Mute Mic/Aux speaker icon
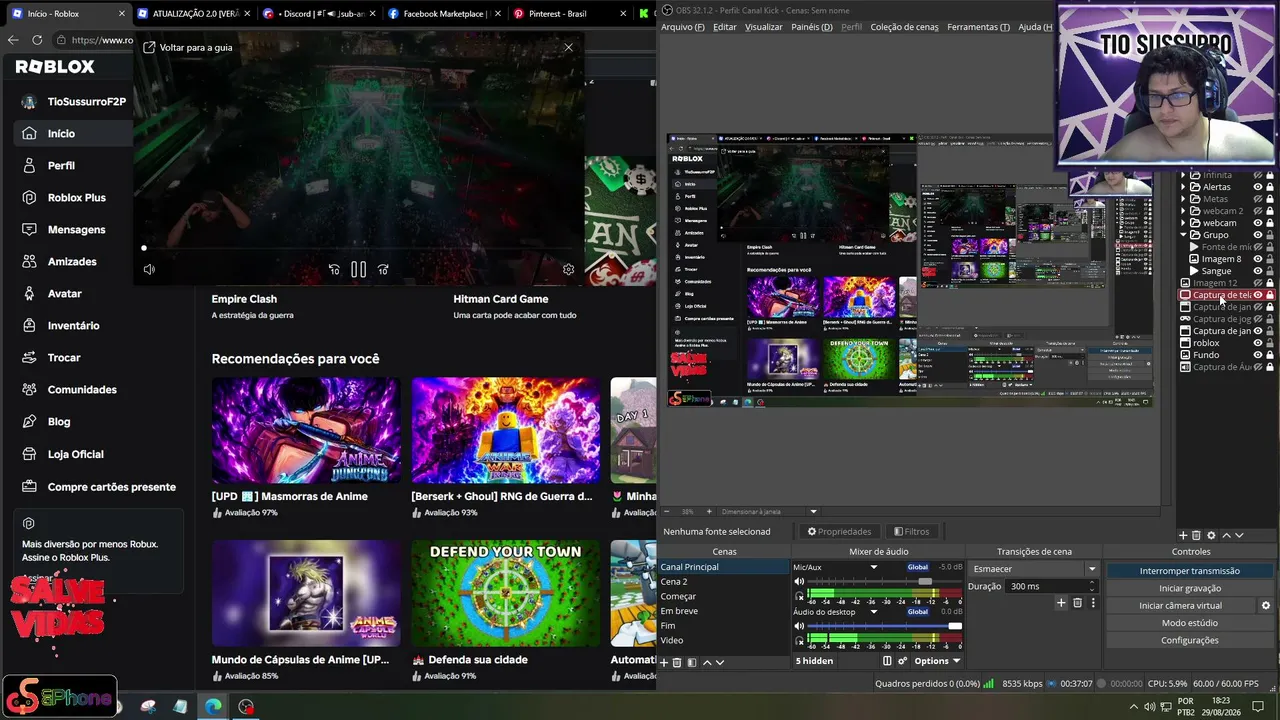The image size is (1280, 720). coord(799,582)
